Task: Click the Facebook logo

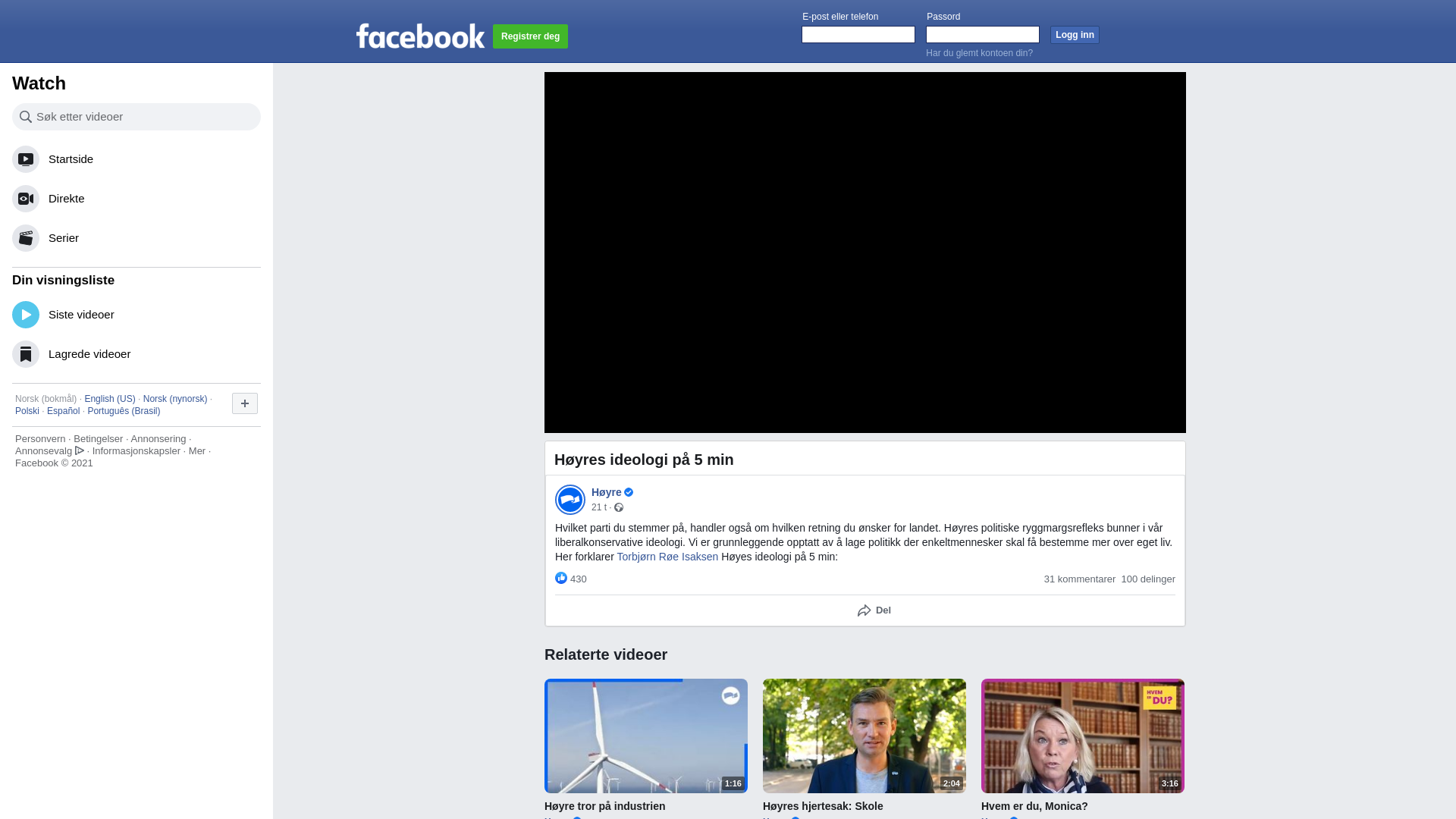Action: click(x=420, y=36)
